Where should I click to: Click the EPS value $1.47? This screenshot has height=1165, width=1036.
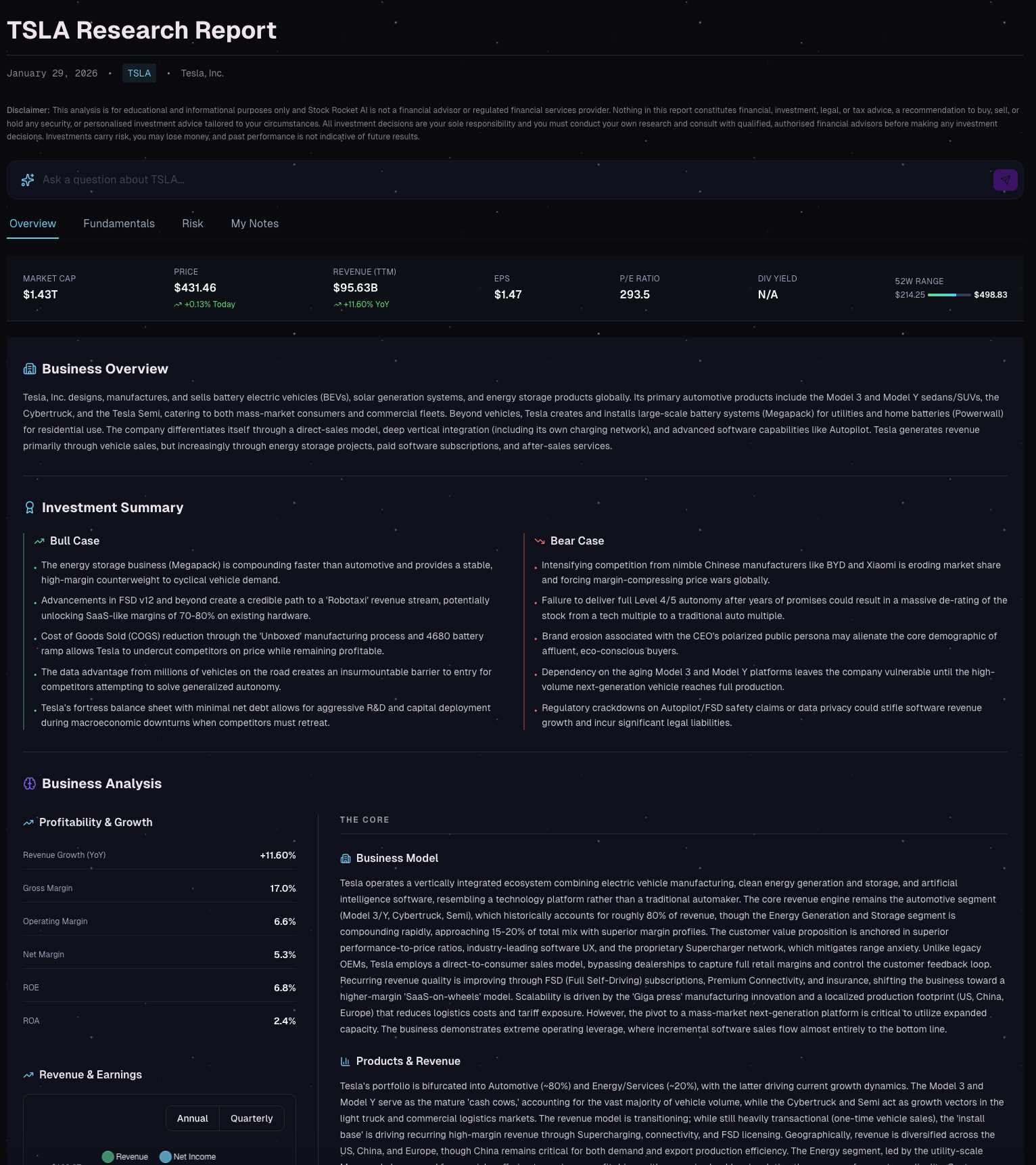[508, 295]
